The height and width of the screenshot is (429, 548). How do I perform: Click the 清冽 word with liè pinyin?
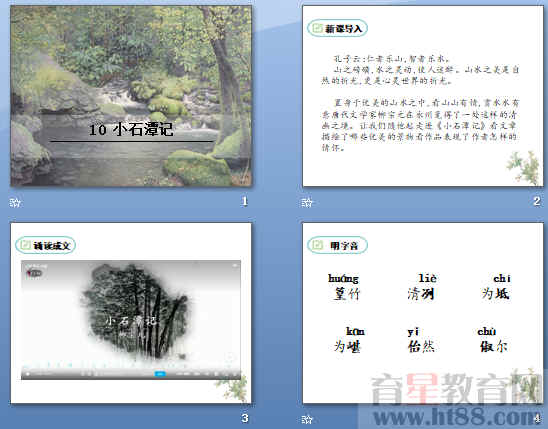[x=421, y=294]
